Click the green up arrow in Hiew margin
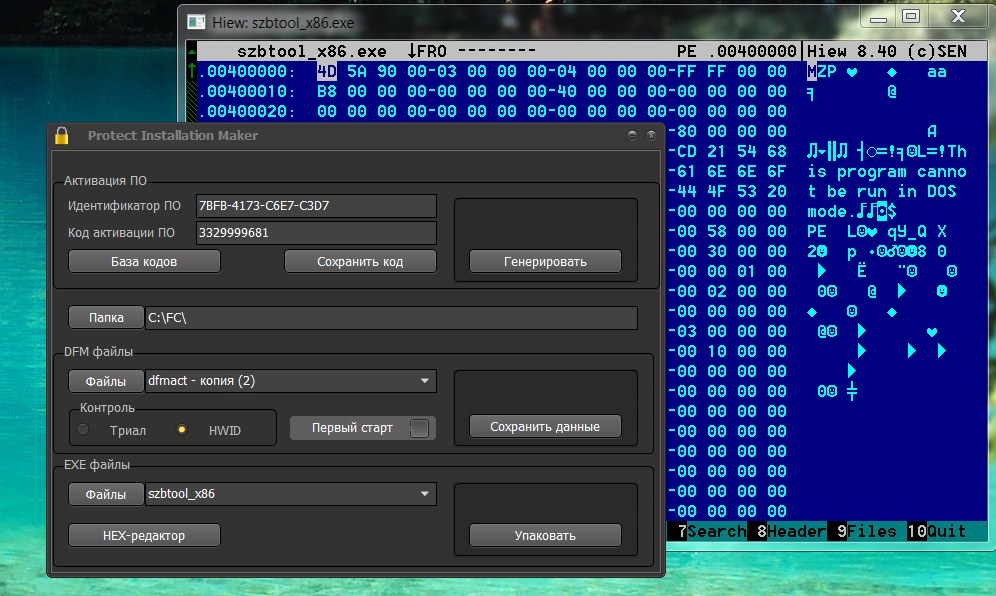 pos(191,71)
